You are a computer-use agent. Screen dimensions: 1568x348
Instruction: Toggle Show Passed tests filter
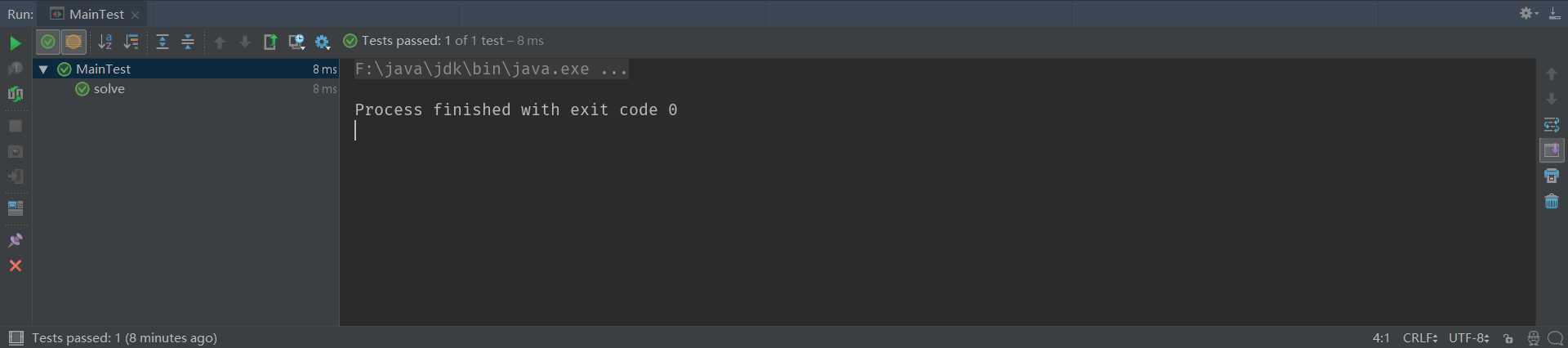(x=48, y=42)
